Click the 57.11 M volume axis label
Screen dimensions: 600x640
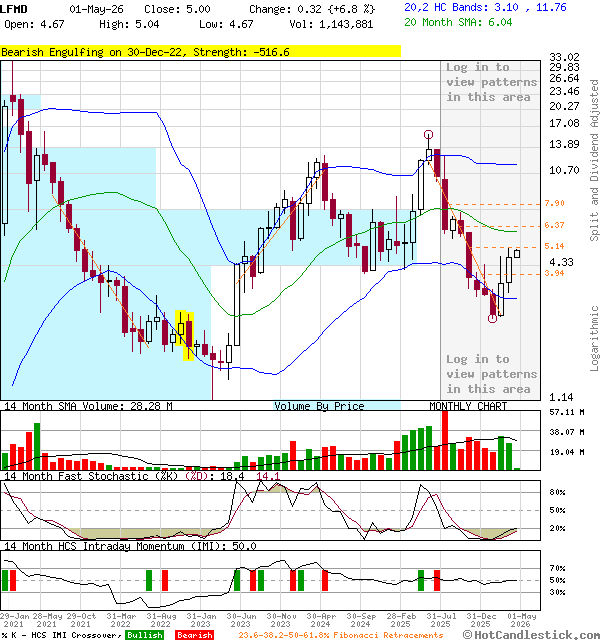point(567,412)
